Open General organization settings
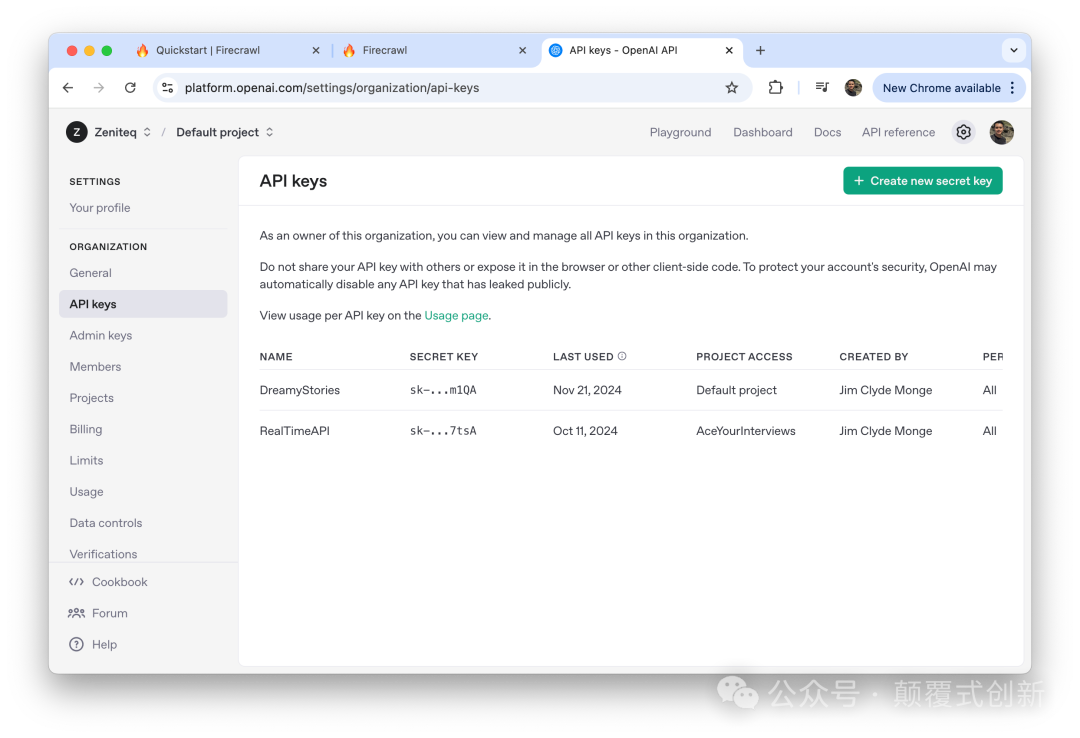Image resolution: width=1080 pixels, height=738 pixels. [90, 273]
